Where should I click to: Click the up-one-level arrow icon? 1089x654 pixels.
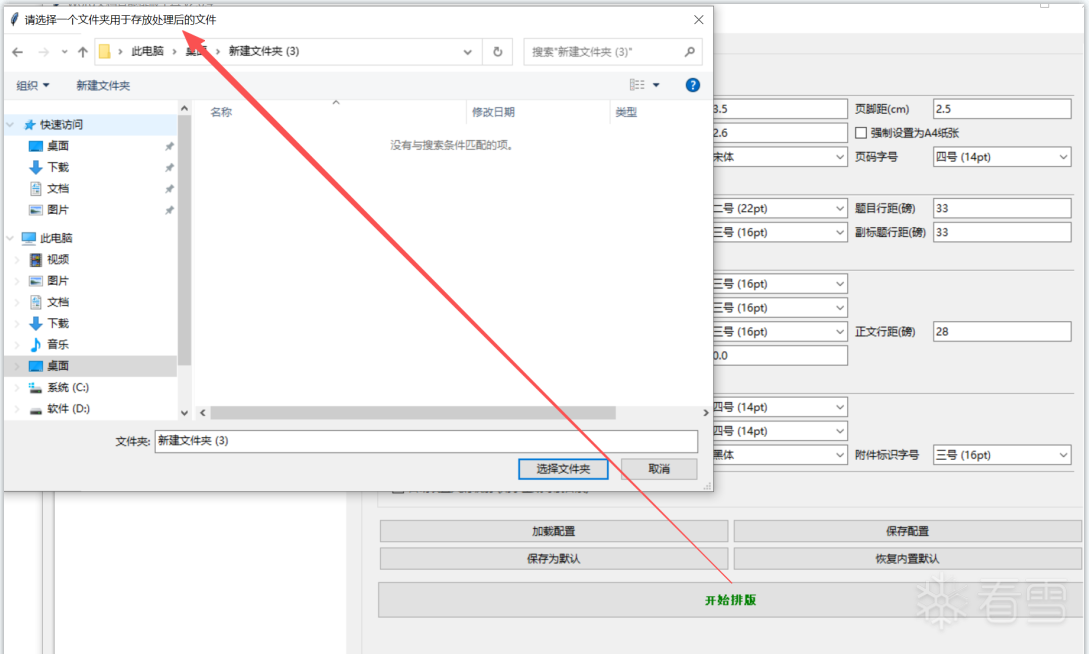83,52
